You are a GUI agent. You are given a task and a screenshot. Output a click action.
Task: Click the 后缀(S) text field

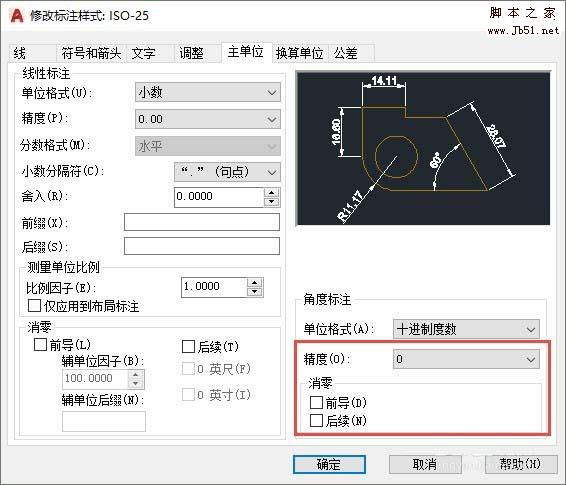[x=202, y=246]
